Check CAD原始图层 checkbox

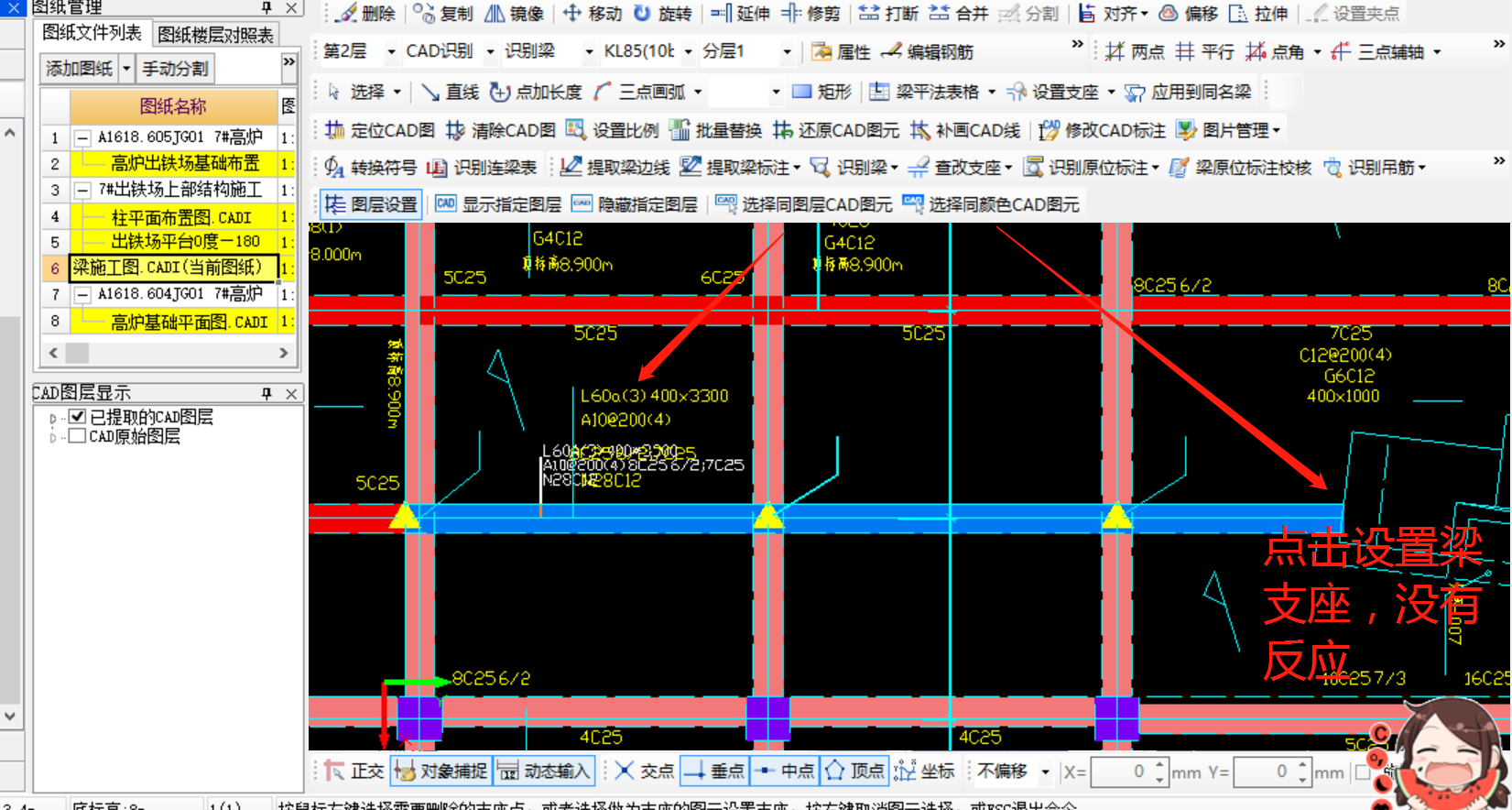click(x=78, y=436)
